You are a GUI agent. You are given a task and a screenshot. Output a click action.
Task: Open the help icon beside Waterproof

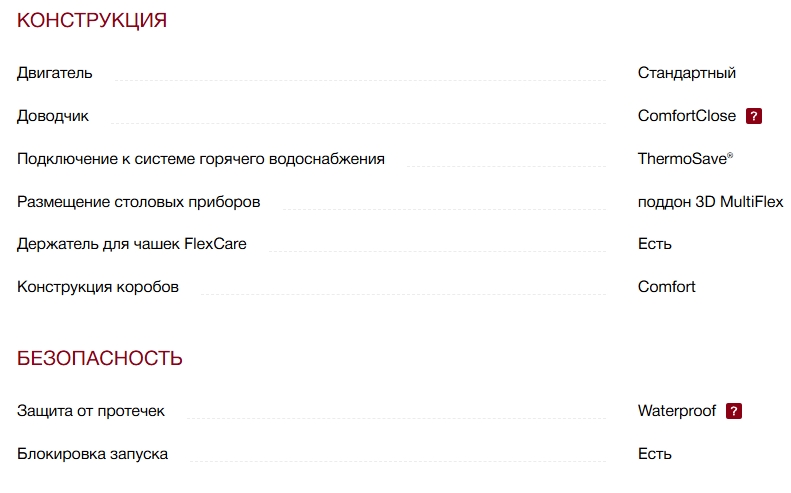(734, 411)
